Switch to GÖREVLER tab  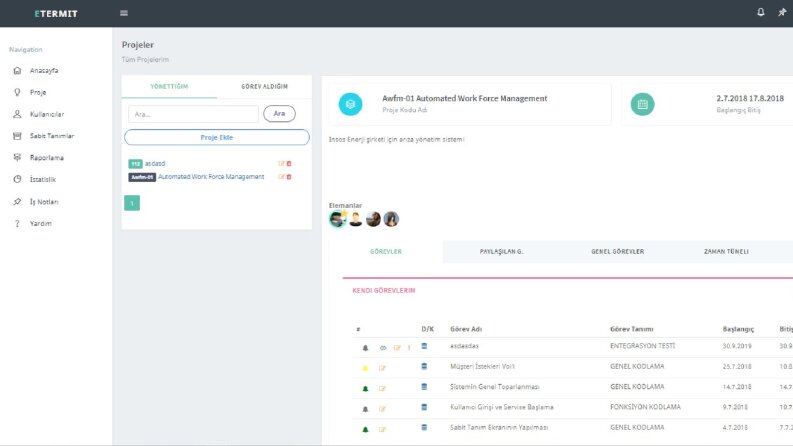click(x=386, y=251)
